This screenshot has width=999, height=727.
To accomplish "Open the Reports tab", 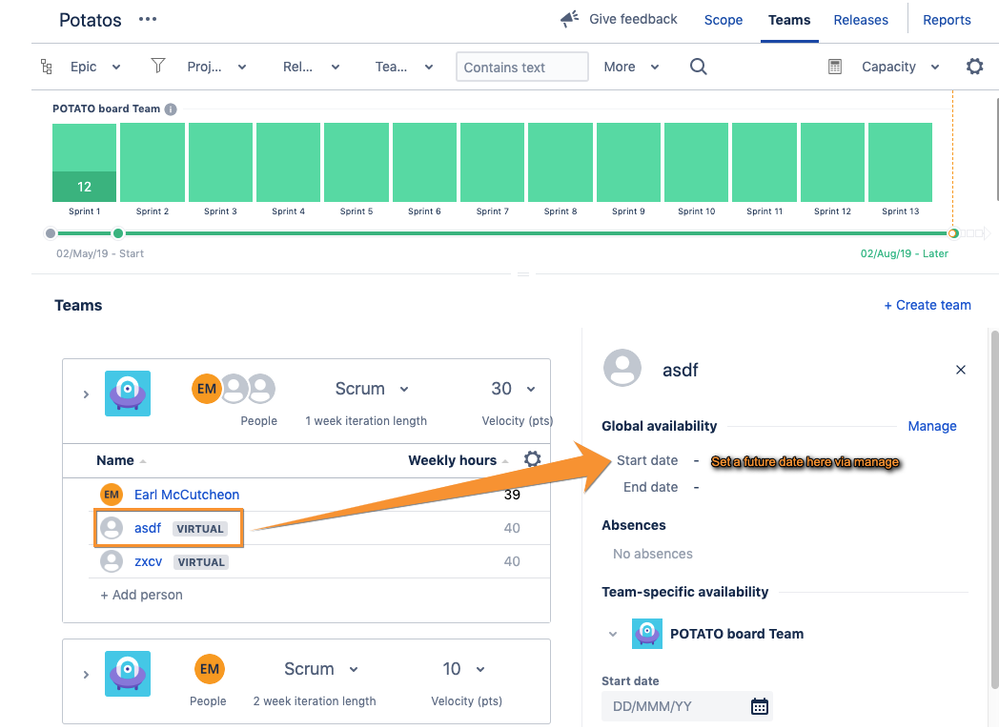I will (947, 20).
